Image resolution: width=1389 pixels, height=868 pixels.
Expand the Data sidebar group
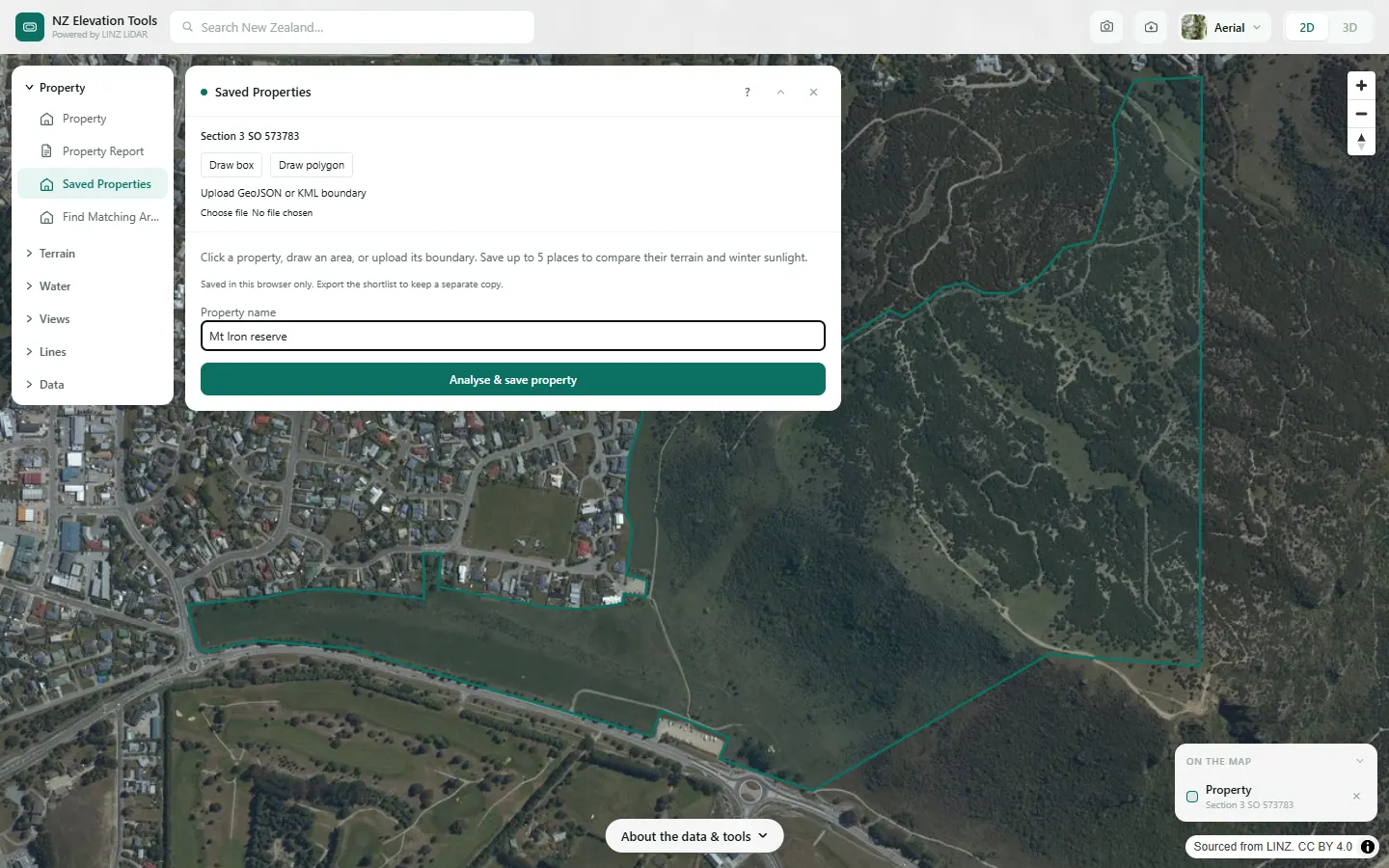tap(93, 385)
